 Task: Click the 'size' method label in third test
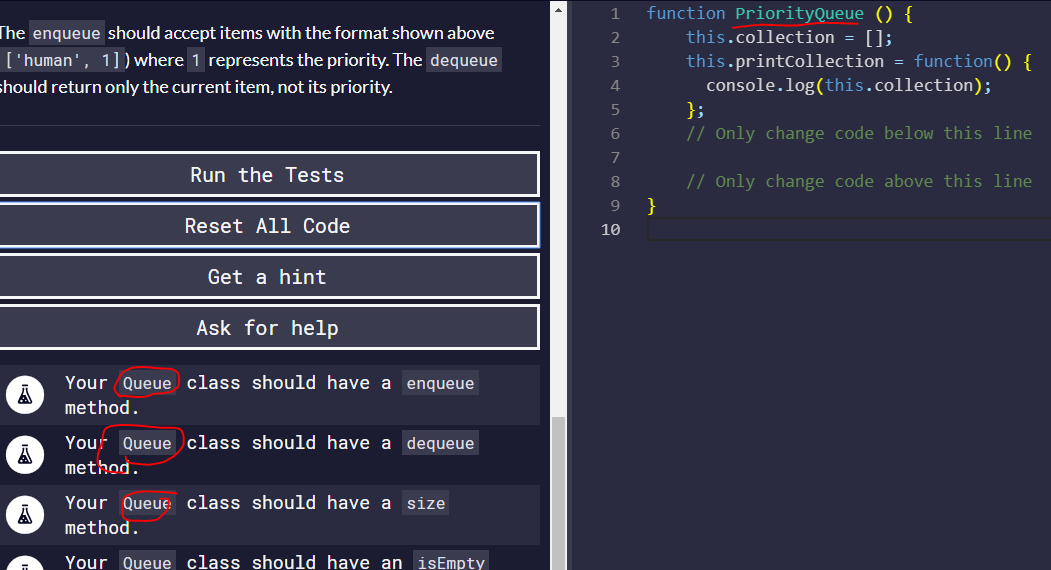[x=426, y=503]
